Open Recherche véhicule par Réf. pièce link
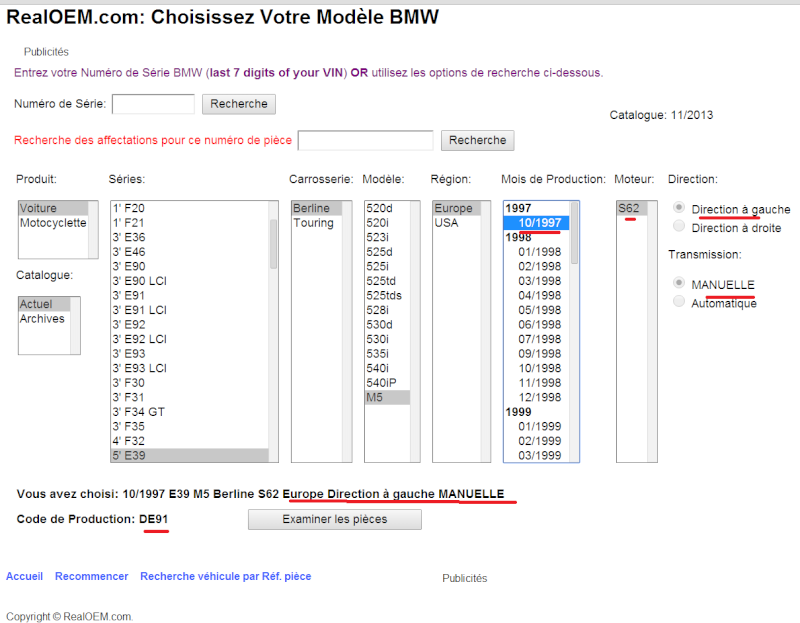 tap(226, 576)
